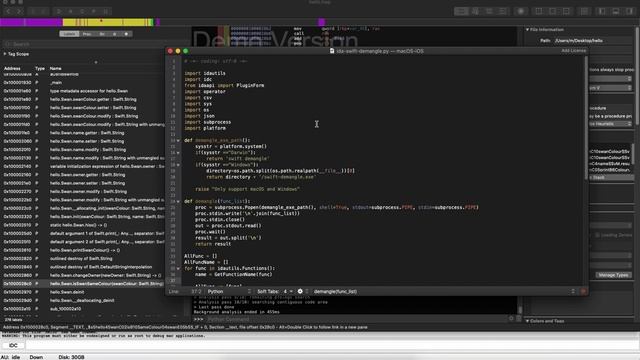Mark as data with the D button
This screenshot has height=360, width=640.
tap(59, 11)
